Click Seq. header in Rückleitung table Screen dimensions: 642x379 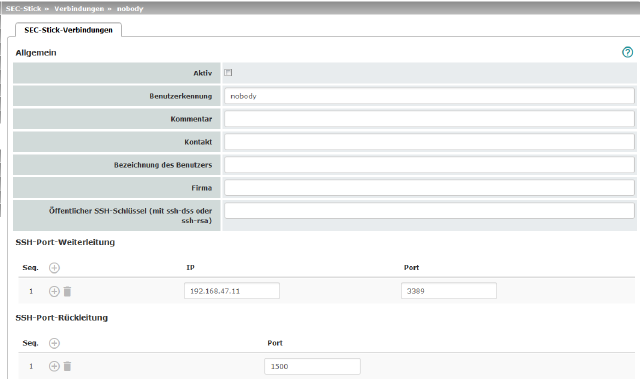30,343
